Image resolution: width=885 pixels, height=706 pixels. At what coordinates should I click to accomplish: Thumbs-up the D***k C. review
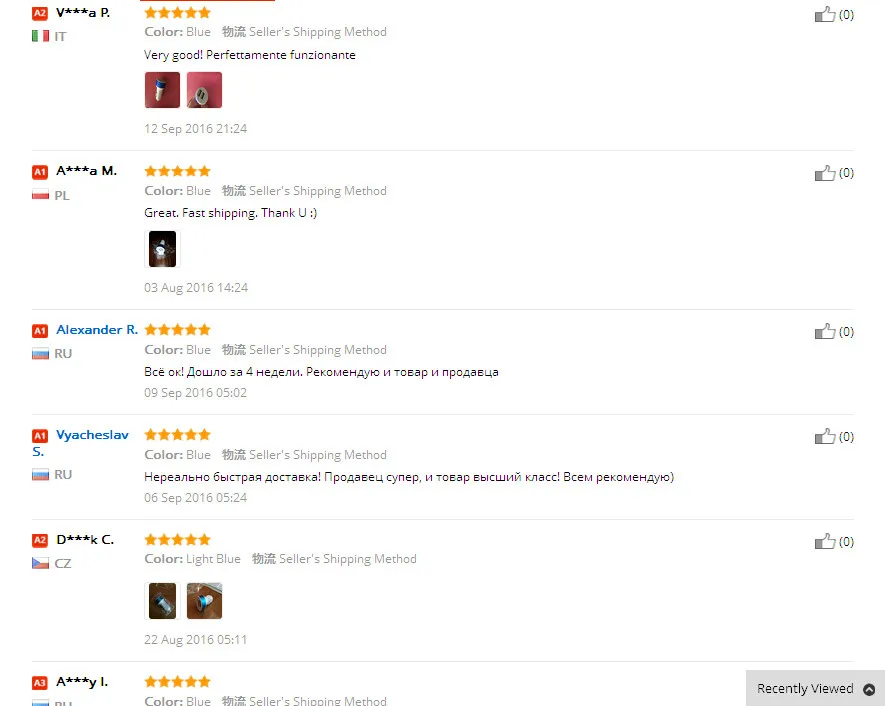825,541
